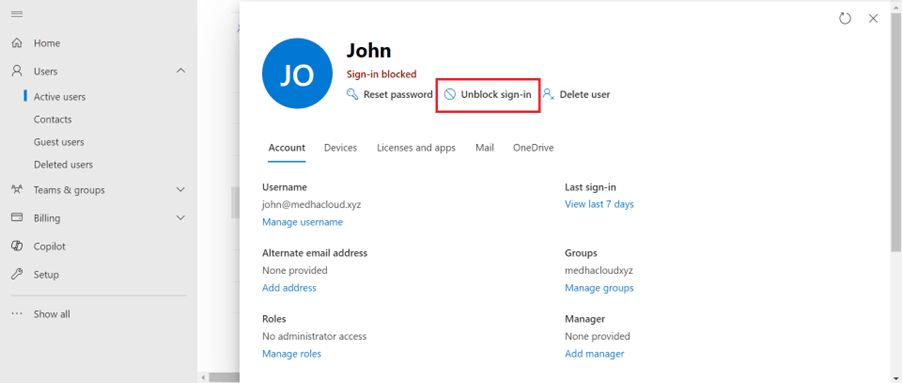Click the Groups label
The image size is (902, 383).
point(581,253)
